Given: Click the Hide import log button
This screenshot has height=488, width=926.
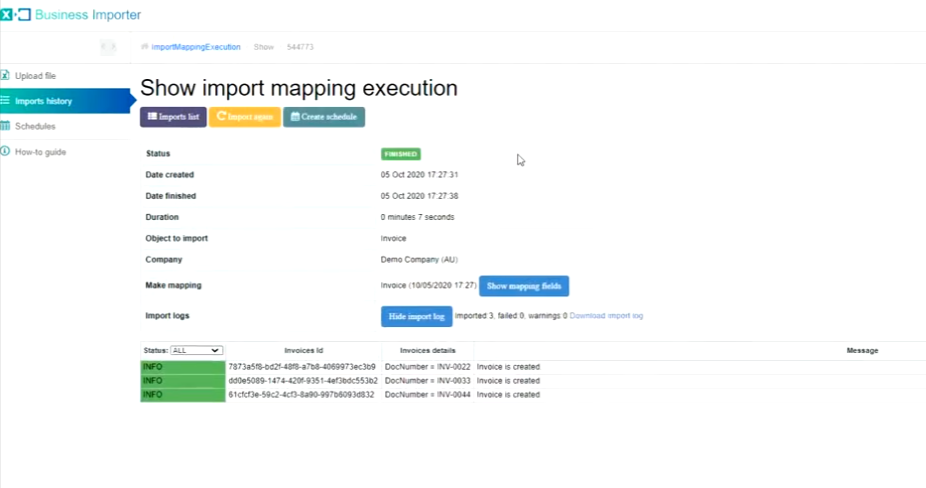Looking at the screenshot, I should (x=416, y=316).
